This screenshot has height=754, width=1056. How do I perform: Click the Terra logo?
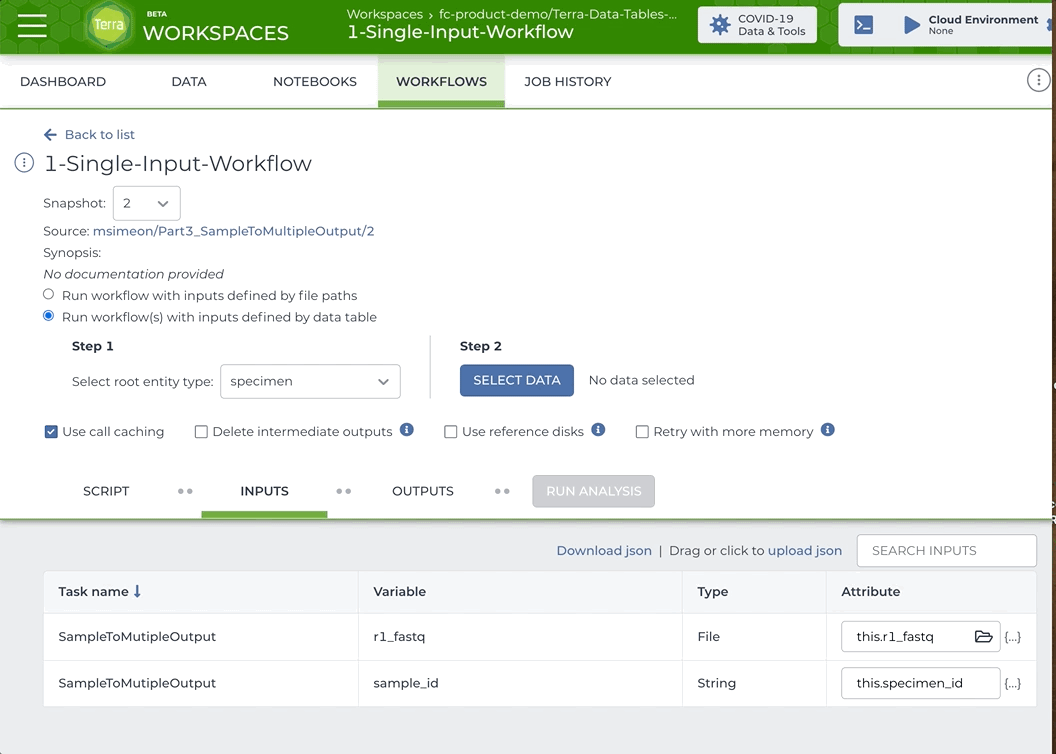(108, 26)
